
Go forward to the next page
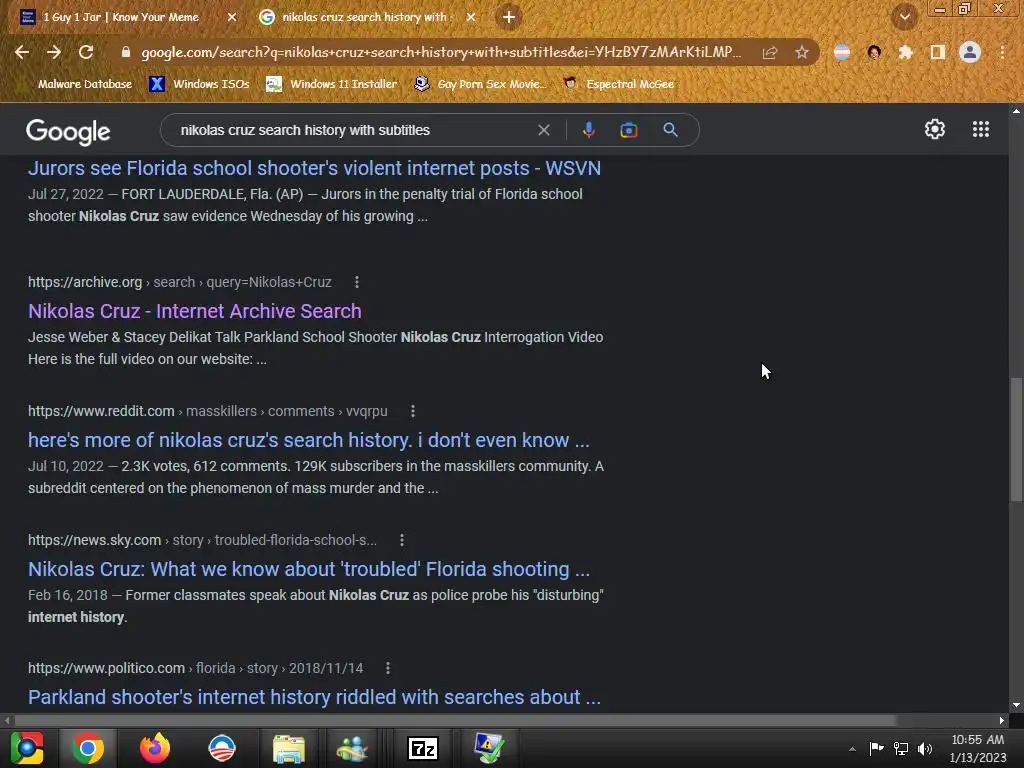tap(54, 52)
